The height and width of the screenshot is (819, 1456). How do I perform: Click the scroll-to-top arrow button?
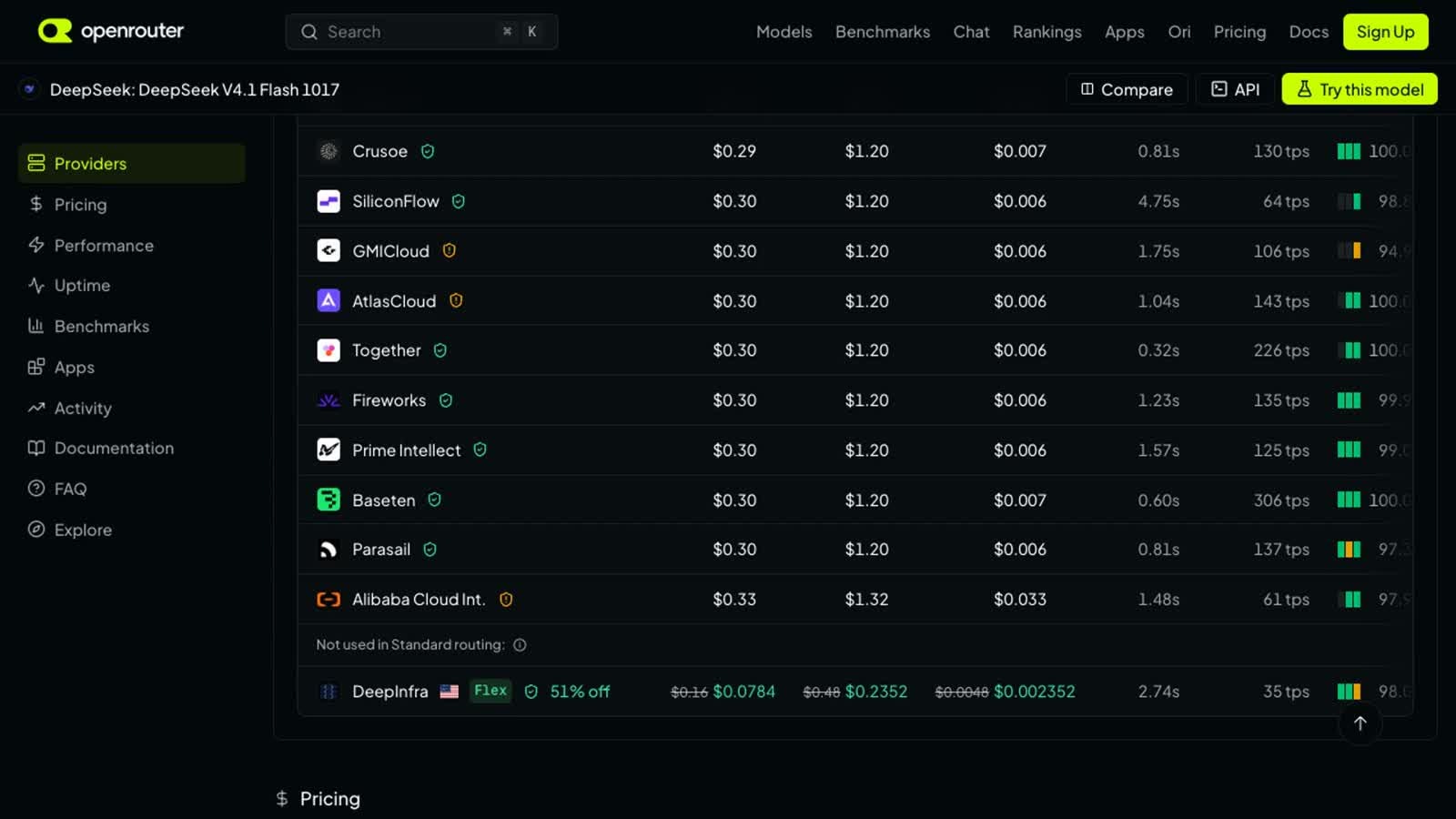(1360, 723)
